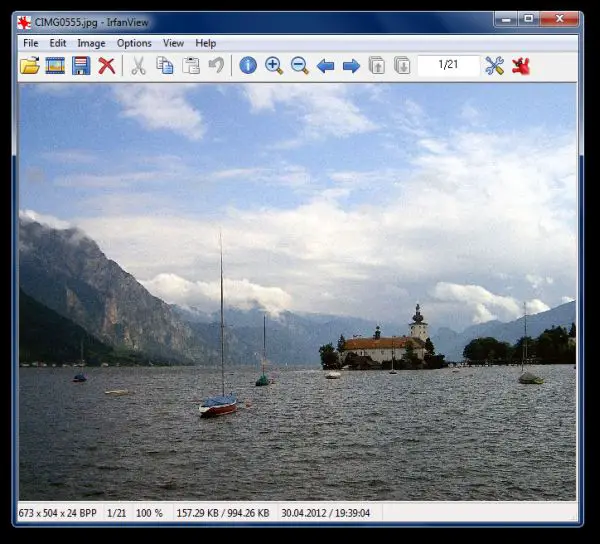The height and width of the screenshot is (544, 600).
Task: Maximize the IrfanView window
Action: point(529,19)
